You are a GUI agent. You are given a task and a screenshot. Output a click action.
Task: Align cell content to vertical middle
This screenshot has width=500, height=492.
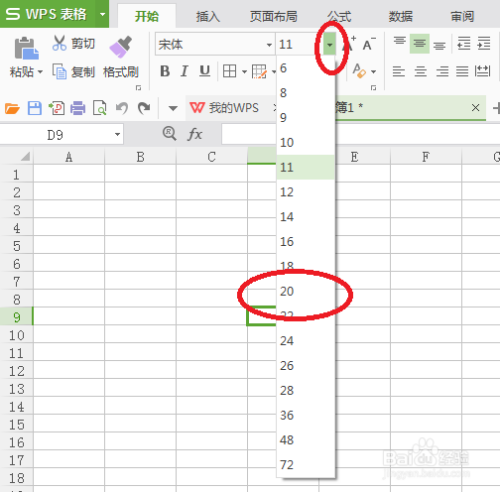(419, 43)
